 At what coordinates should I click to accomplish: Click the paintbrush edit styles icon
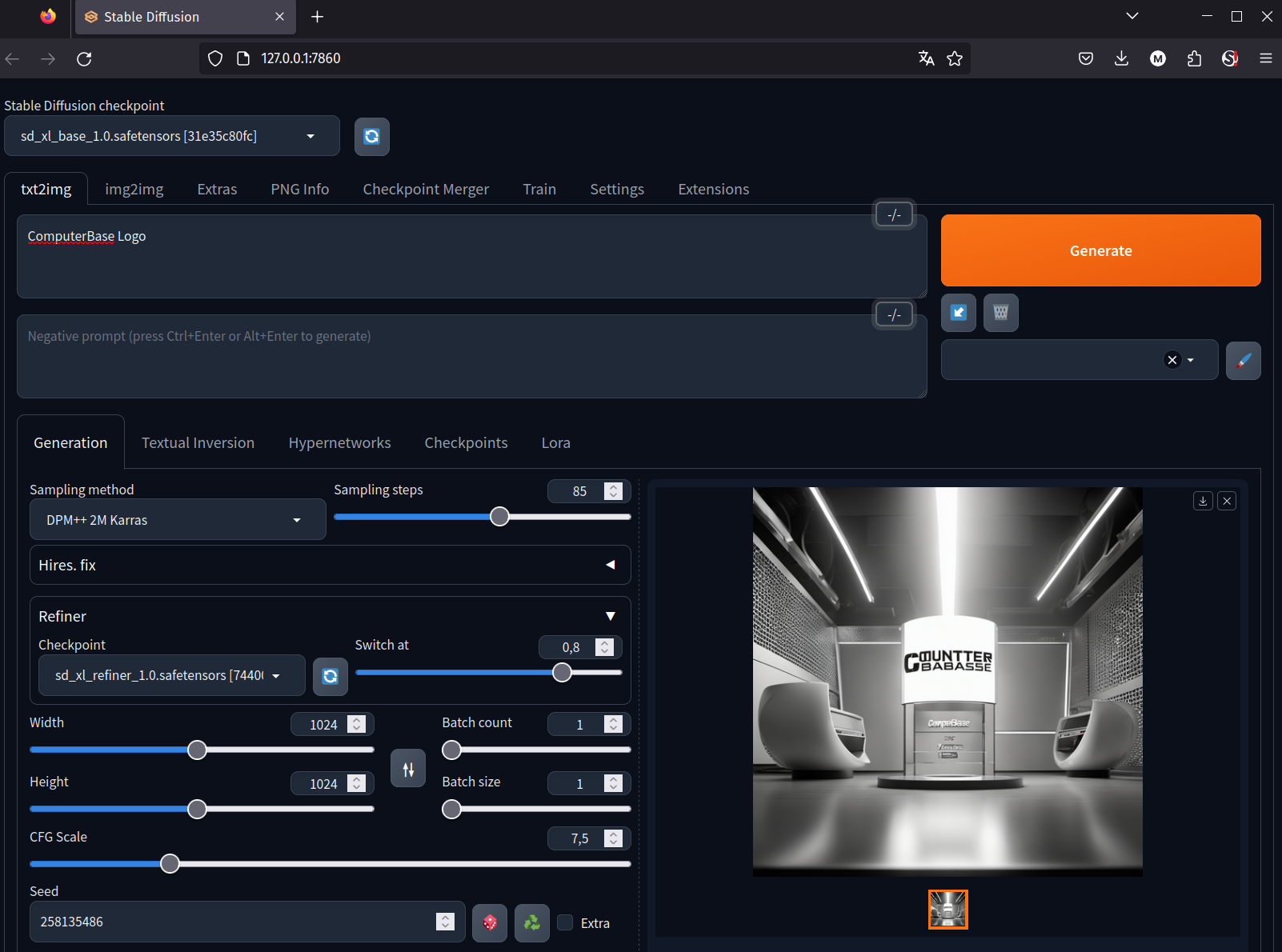tap(1244, 361)
